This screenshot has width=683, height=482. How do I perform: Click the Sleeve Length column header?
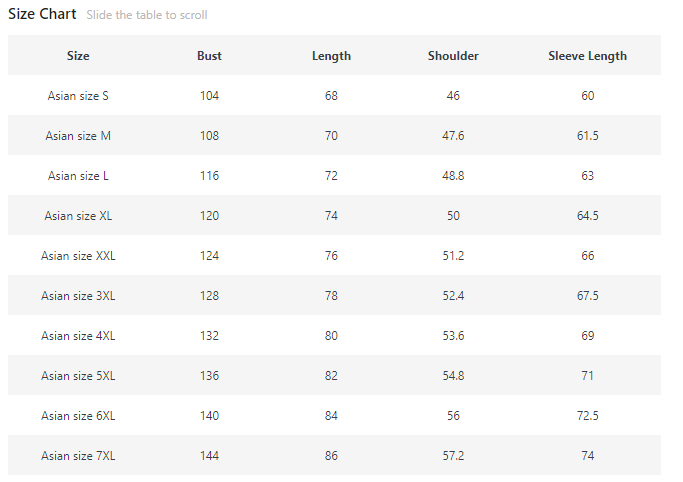[587, 56]
